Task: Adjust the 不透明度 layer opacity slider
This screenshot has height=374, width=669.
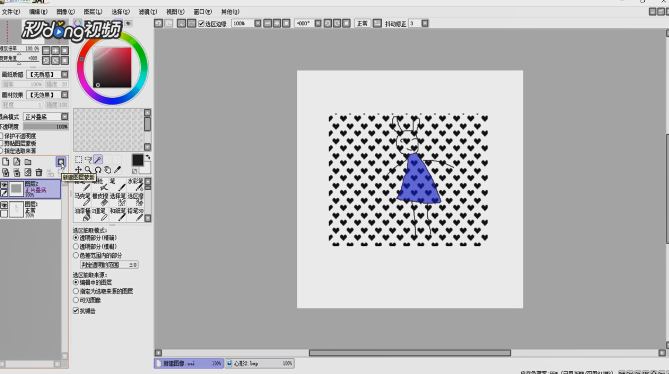Action: click(46, 127)
